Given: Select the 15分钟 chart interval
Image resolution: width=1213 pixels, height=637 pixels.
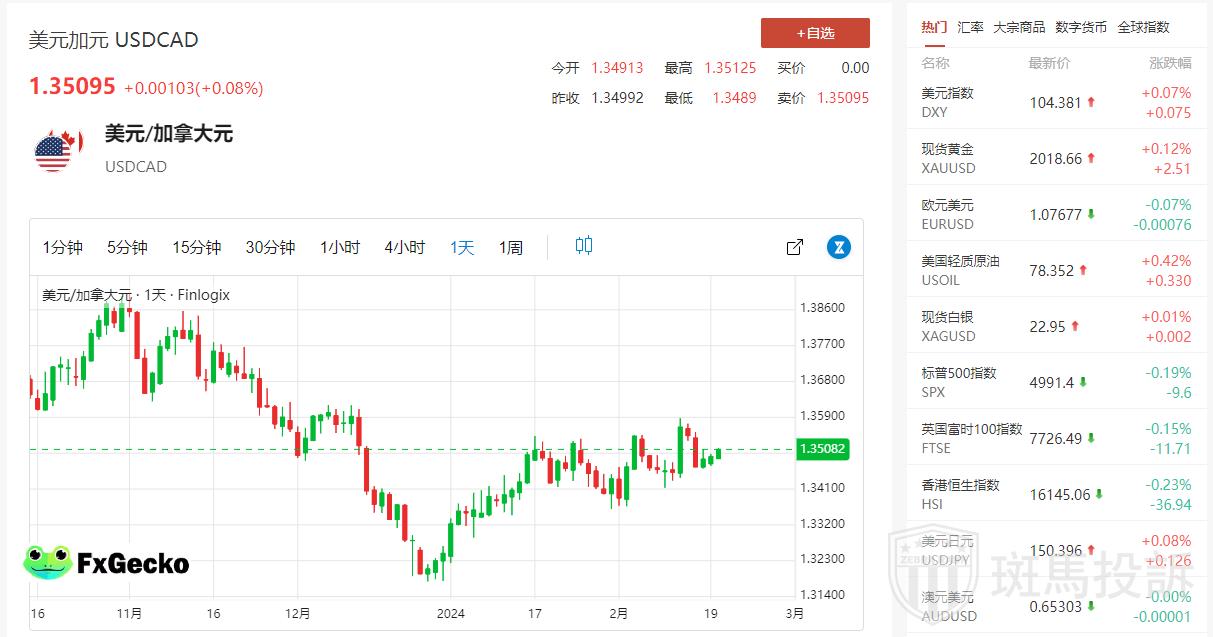Looking at the screenshot, I should (x=196, y=247).
